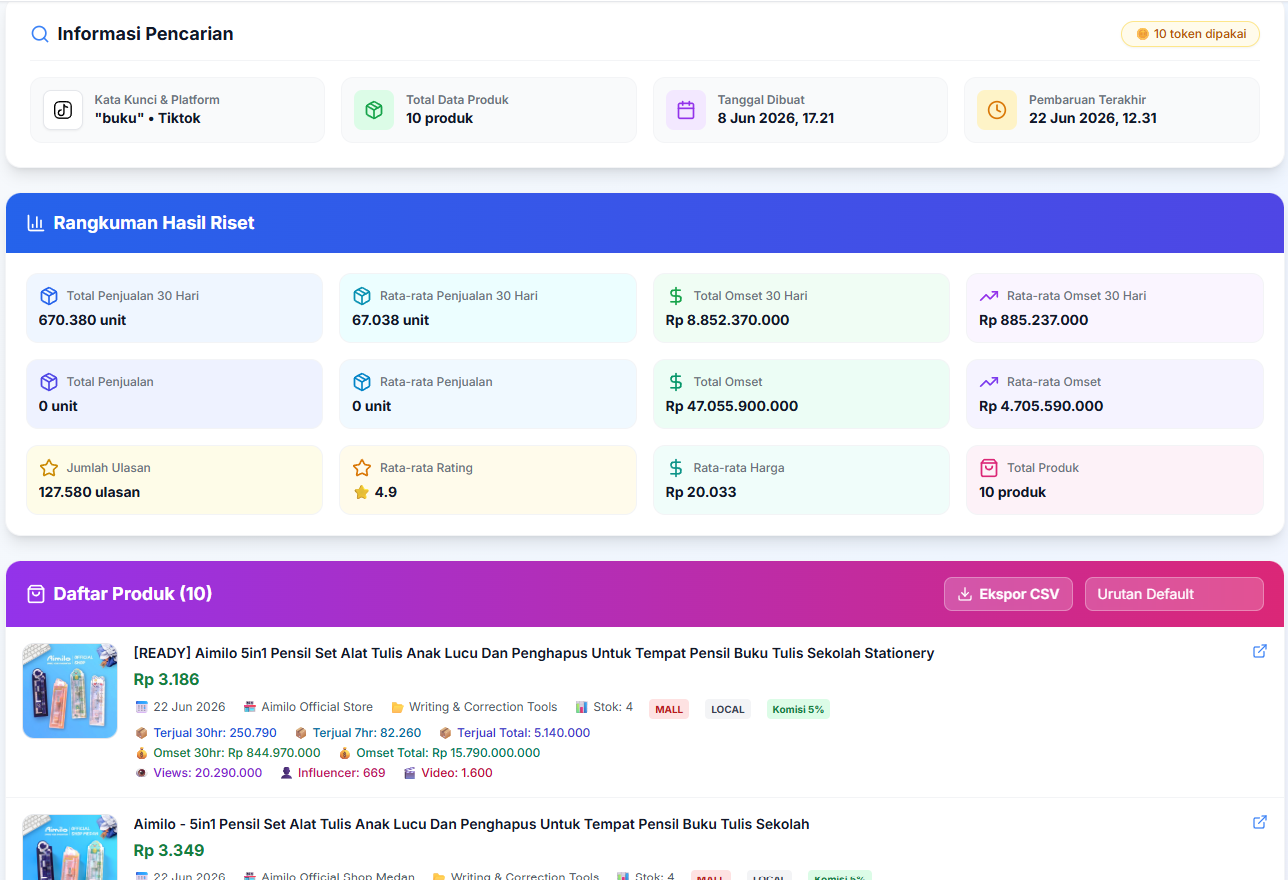Click the price Rp 3.349
Viewport: 1288px width, 880px height.
pyautogui.click(x=169, y=851)
